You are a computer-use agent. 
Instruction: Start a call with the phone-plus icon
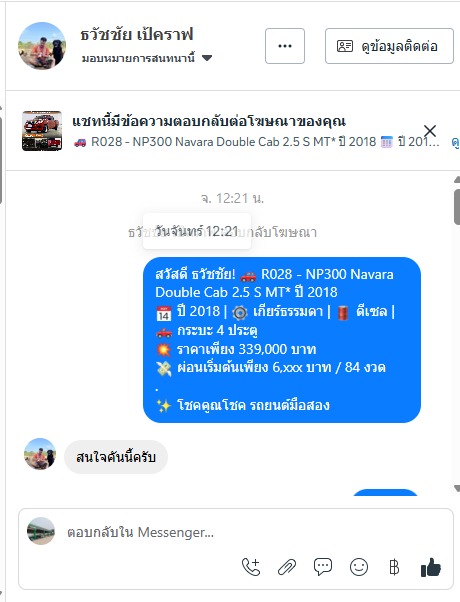click(x=251, y=567)
